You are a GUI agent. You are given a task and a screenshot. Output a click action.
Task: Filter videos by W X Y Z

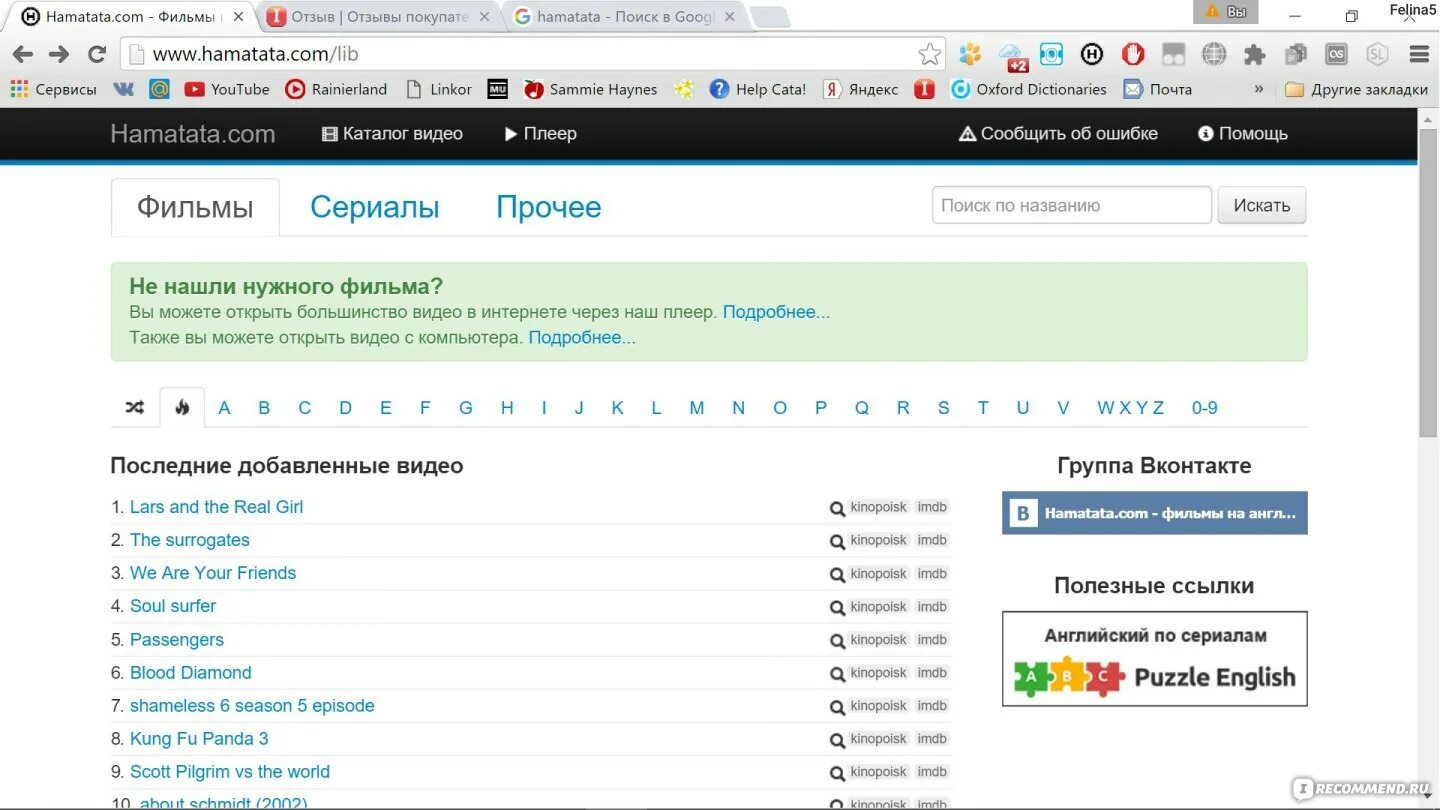1131,407
